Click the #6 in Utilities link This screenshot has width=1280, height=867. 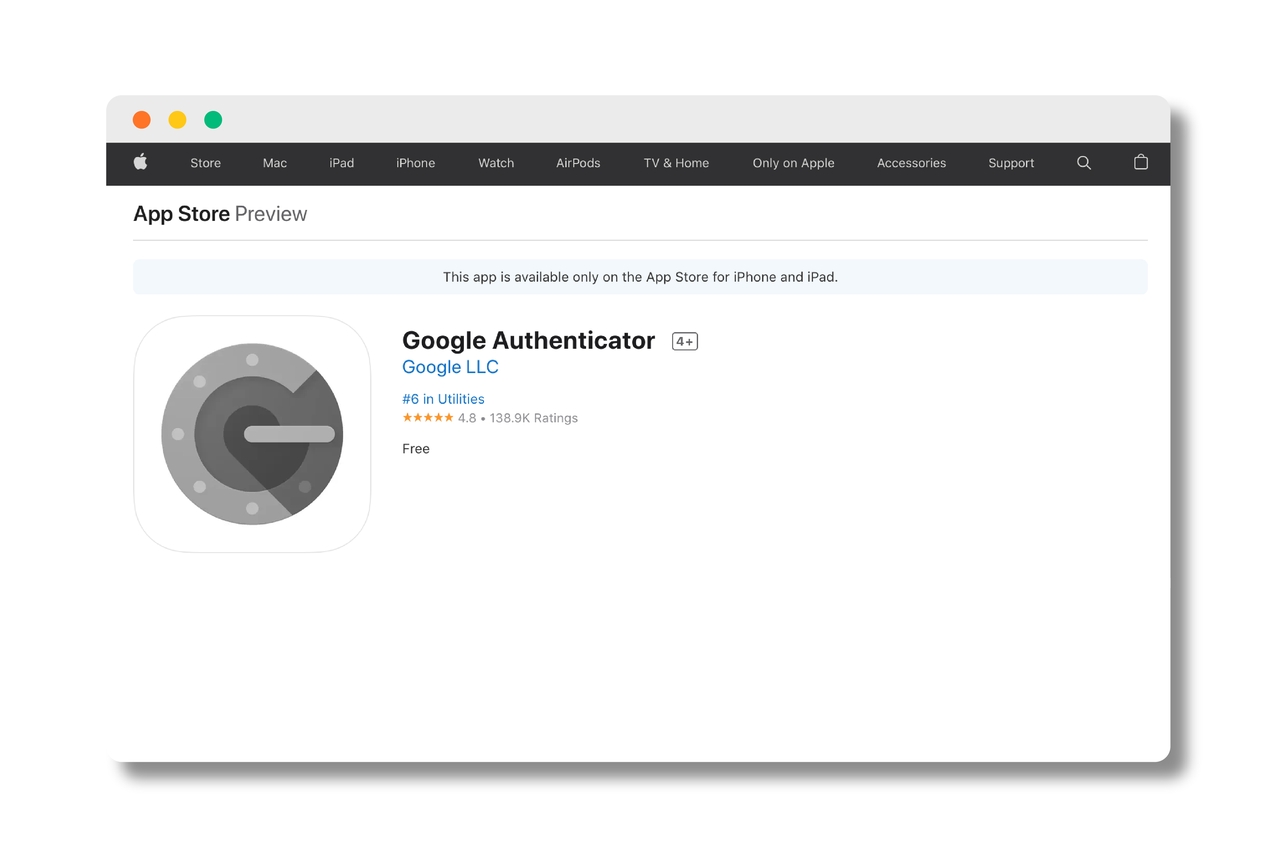coord(443,399)
